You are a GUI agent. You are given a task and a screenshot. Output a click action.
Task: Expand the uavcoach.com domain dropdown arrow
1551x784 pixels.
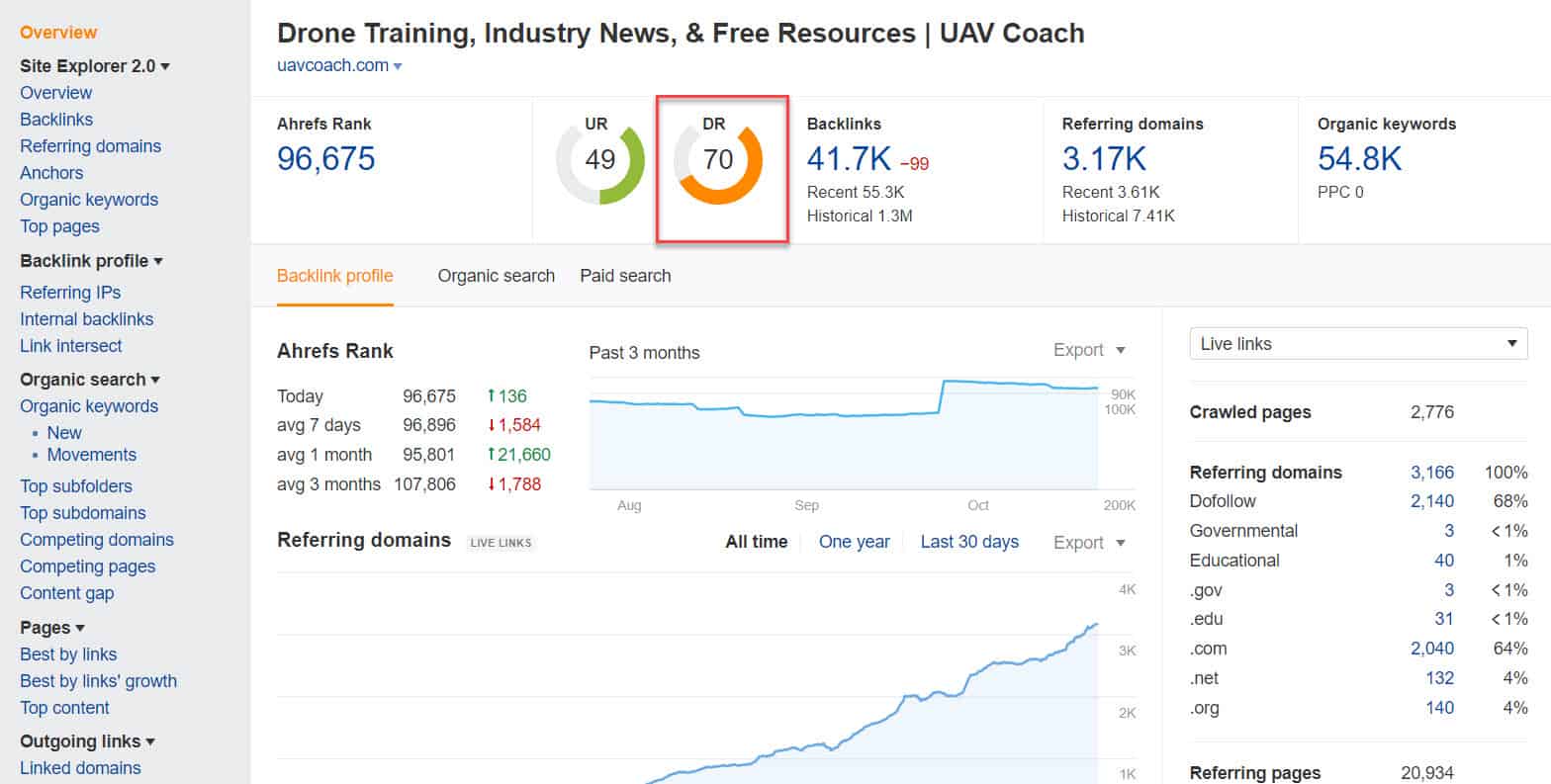[398, 66]
